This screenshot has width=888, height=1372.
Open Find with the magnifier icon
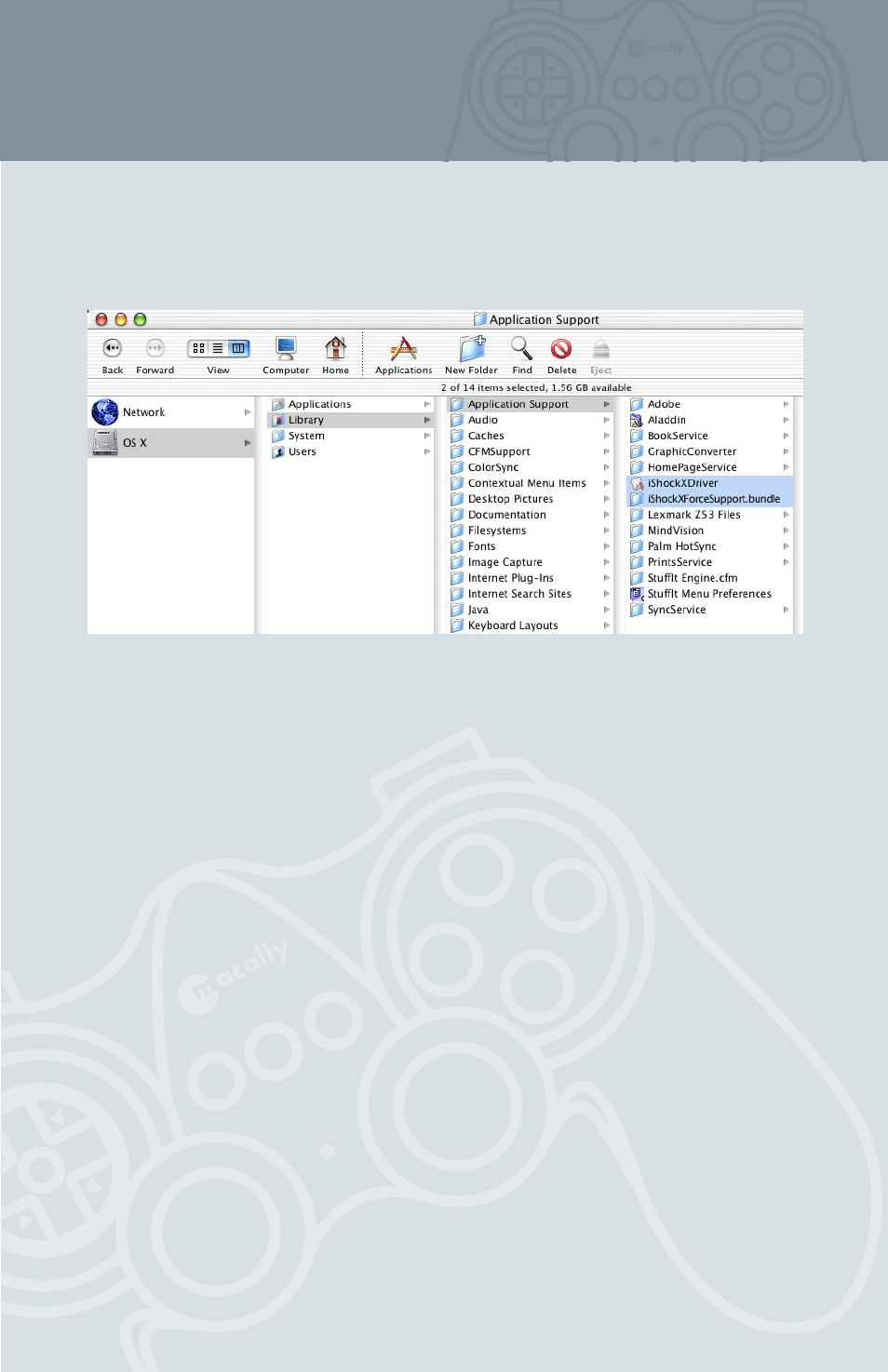coord(521,348)
